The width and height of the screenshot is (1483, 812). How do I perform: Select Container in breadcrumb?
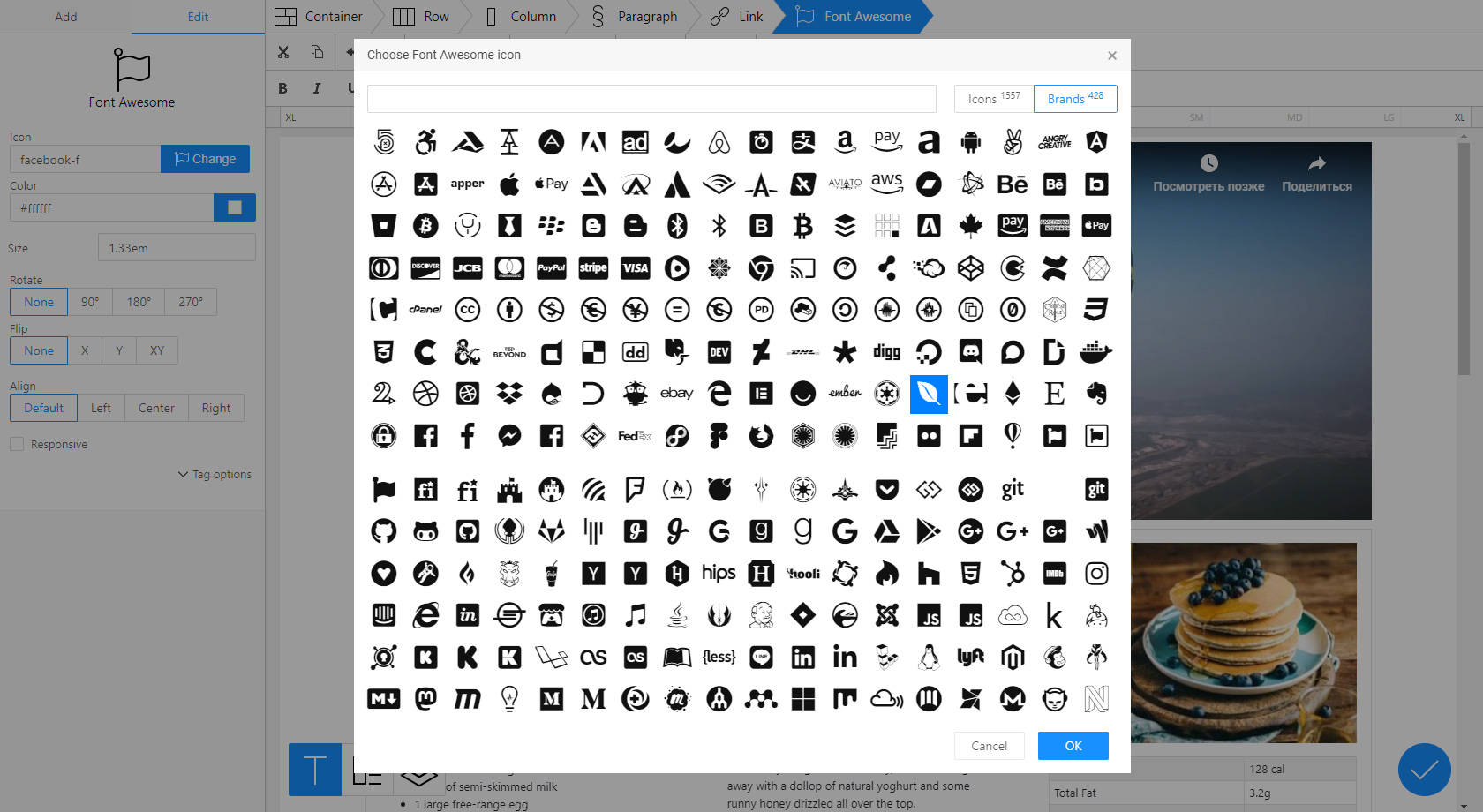click(x=319, y=17)
